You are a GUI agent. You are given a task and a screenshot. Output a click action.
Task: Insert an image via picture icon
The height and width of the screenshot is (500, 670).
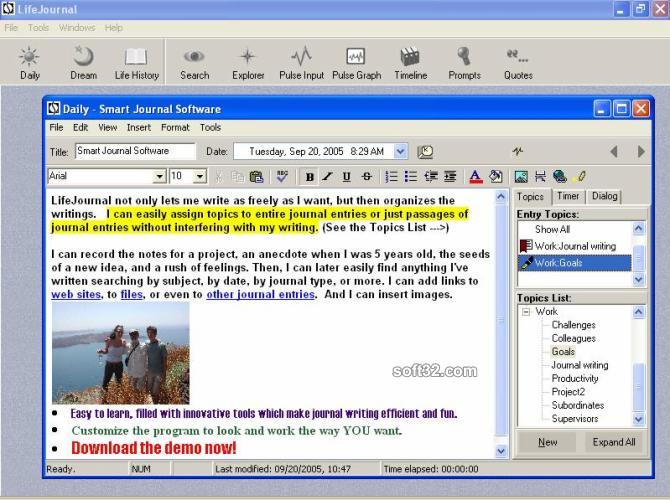[521, 176]
